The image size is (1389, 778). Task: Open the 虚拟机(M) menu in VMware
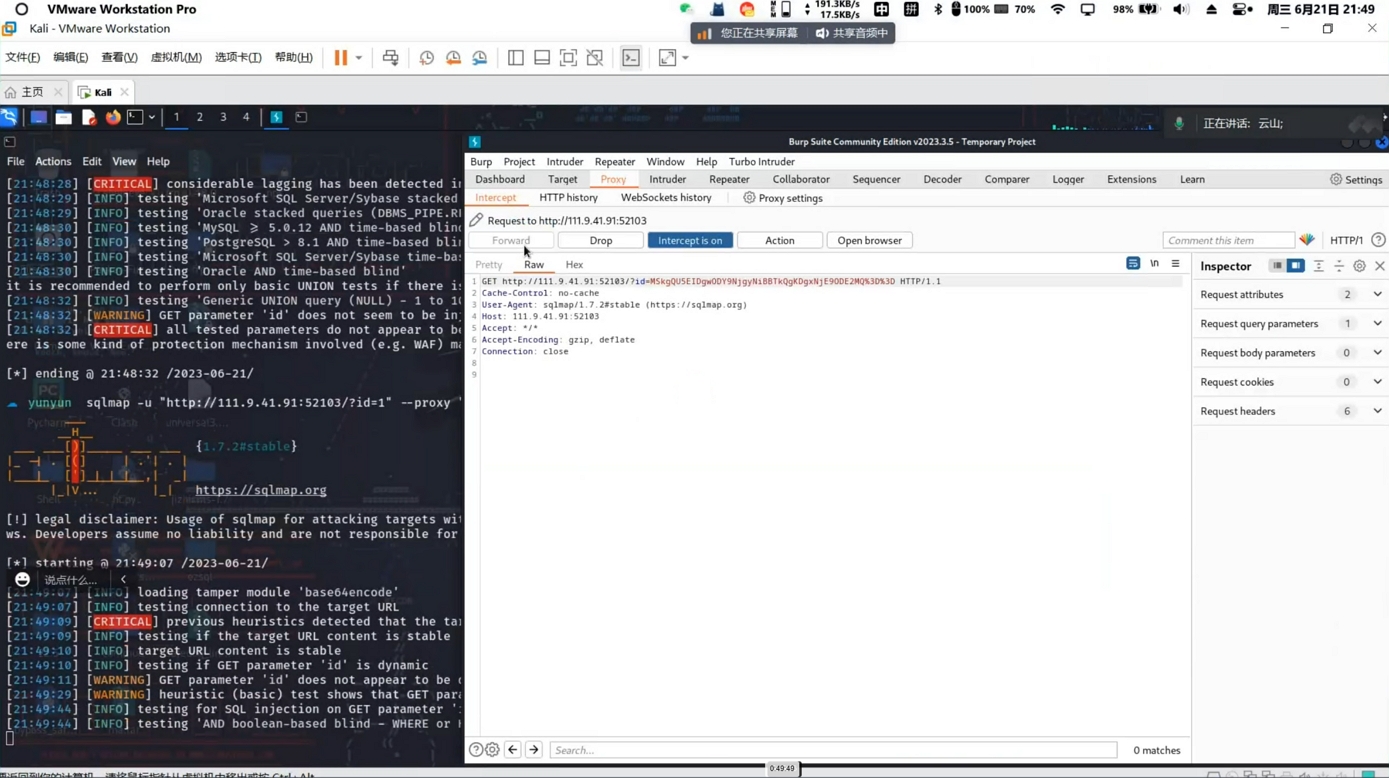[176, 58]
